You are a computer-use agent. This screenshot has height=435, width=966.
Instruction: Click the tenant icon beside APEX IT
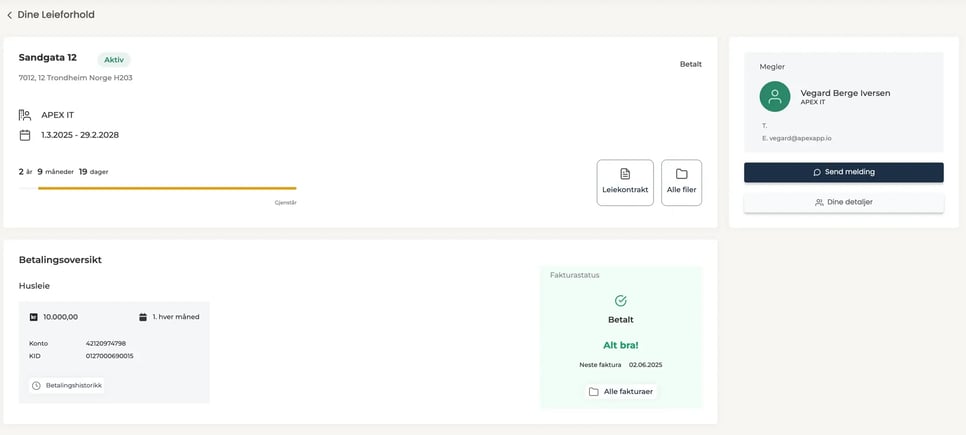pyautogui.click(x=25, y=115)
